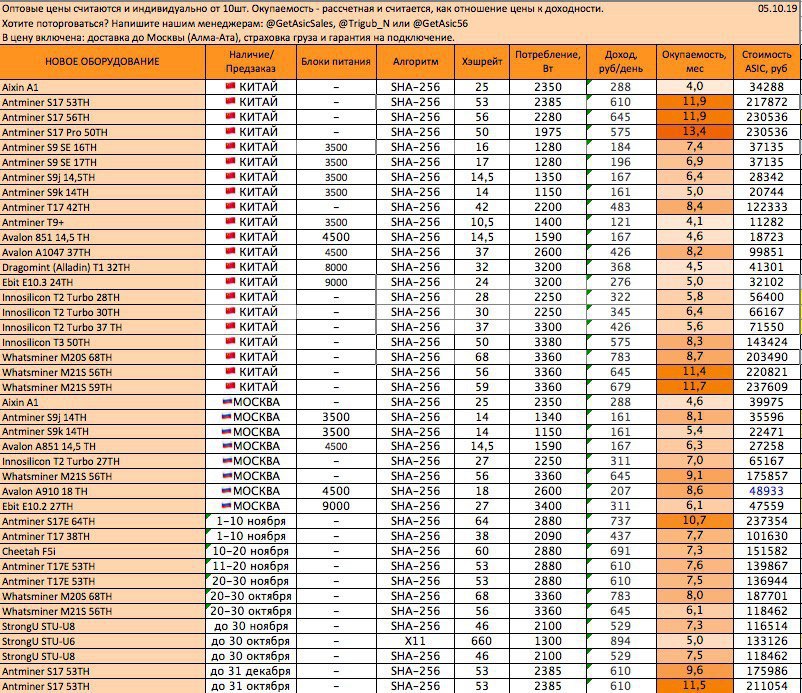Click the date cell 05.10.19

[x=777, y=9]
